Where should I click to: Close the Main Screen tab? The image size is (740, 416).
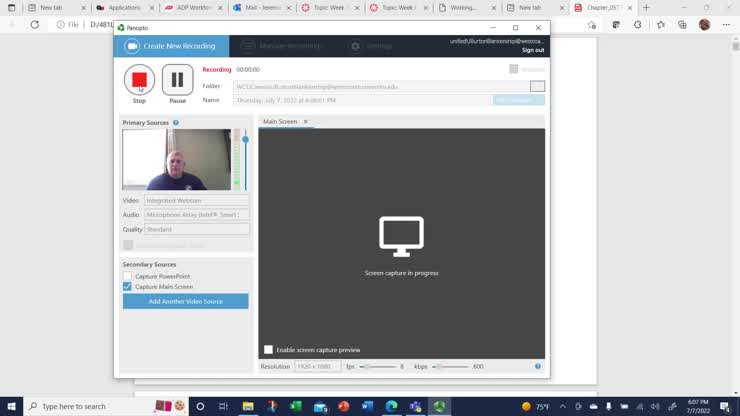click(x=306, y=122)
